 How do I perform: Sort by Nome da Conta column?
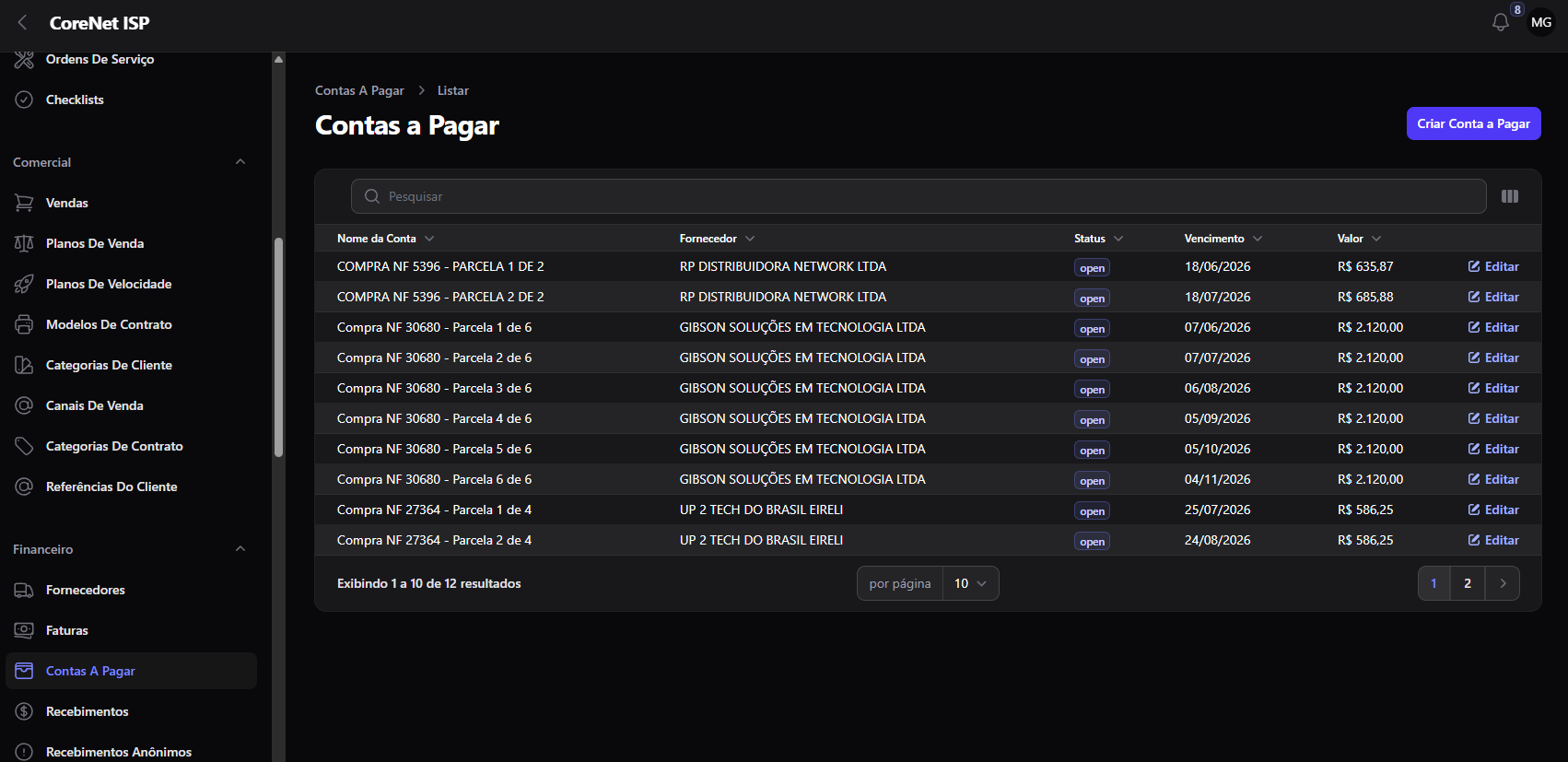point(385,239)
